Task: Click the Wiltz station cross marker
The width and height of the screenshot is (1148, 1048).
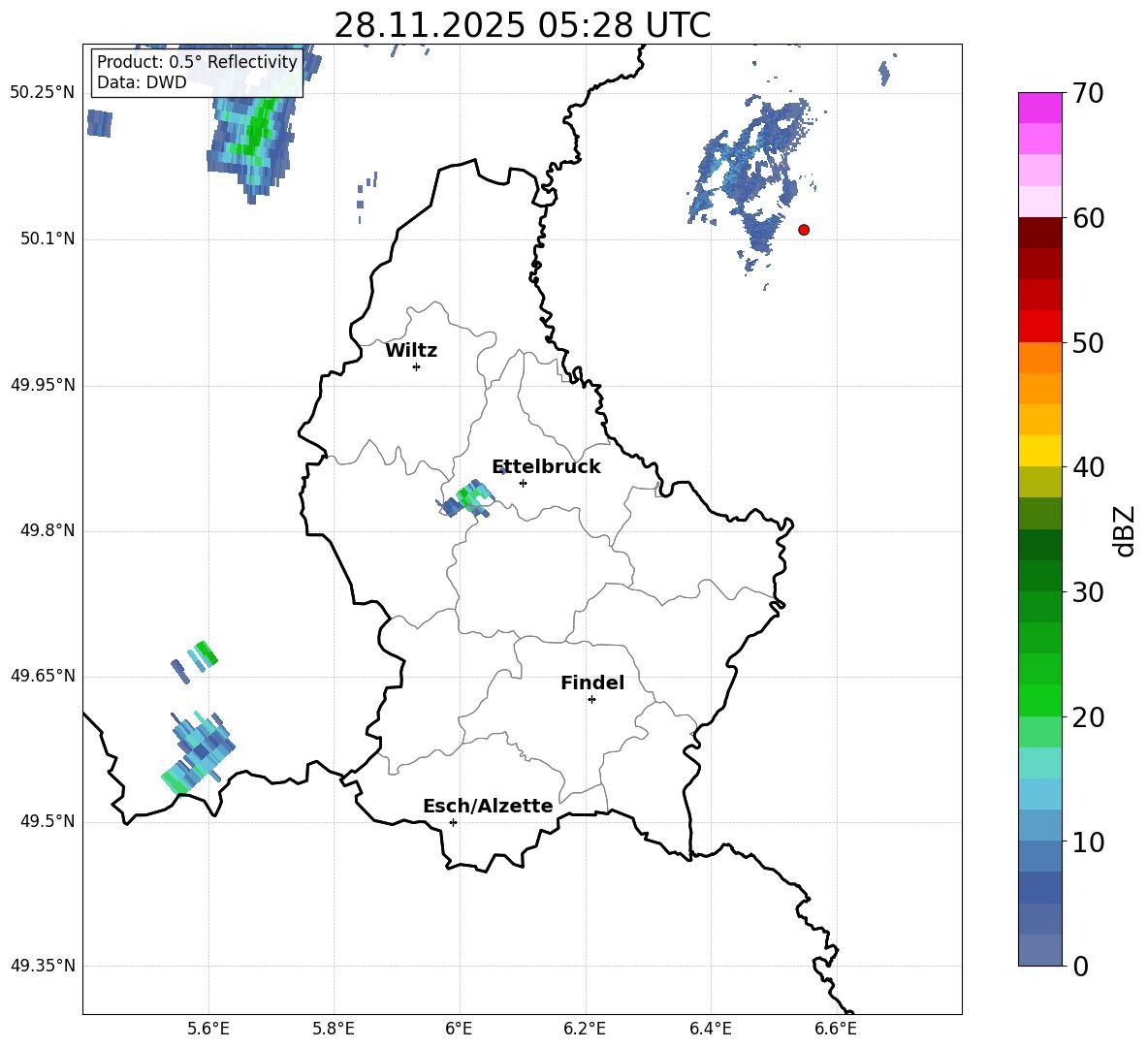Action: click(417, 366)
